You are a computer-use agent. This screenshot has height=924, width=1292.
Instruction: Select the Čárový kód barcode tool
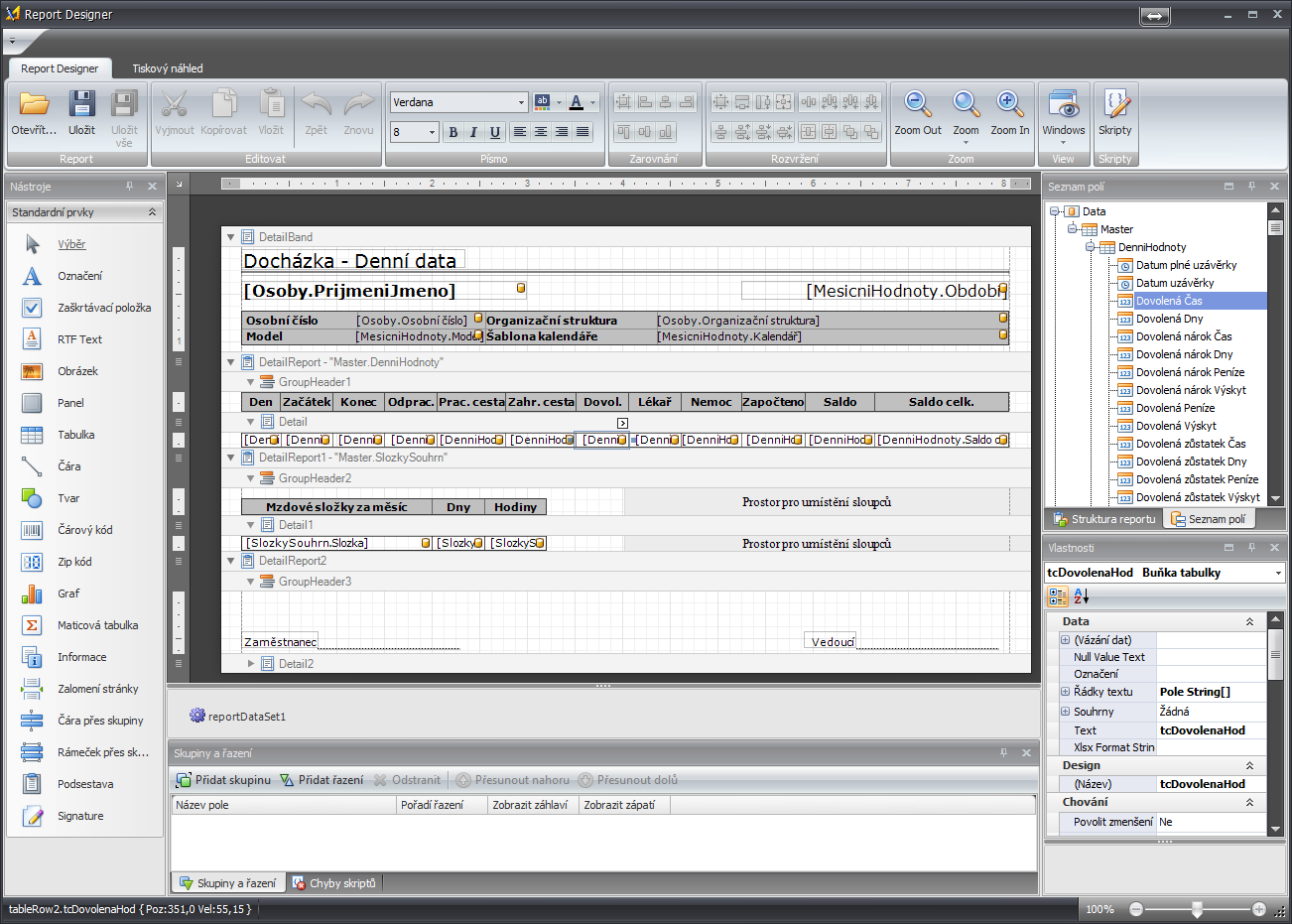pos(85,530)
